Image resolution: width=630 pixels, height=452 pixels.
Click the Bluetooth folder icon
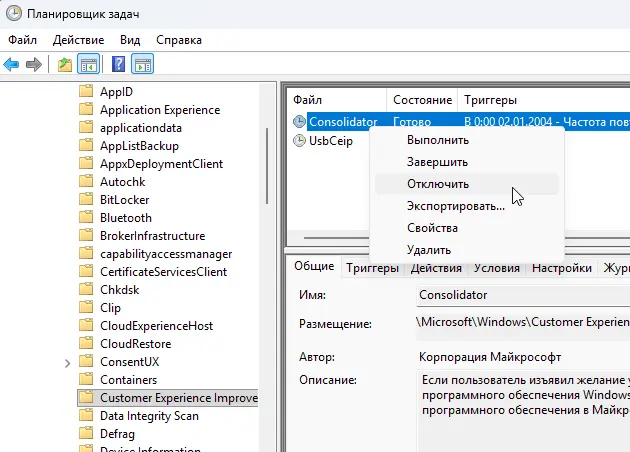click(x=87, y=218)
